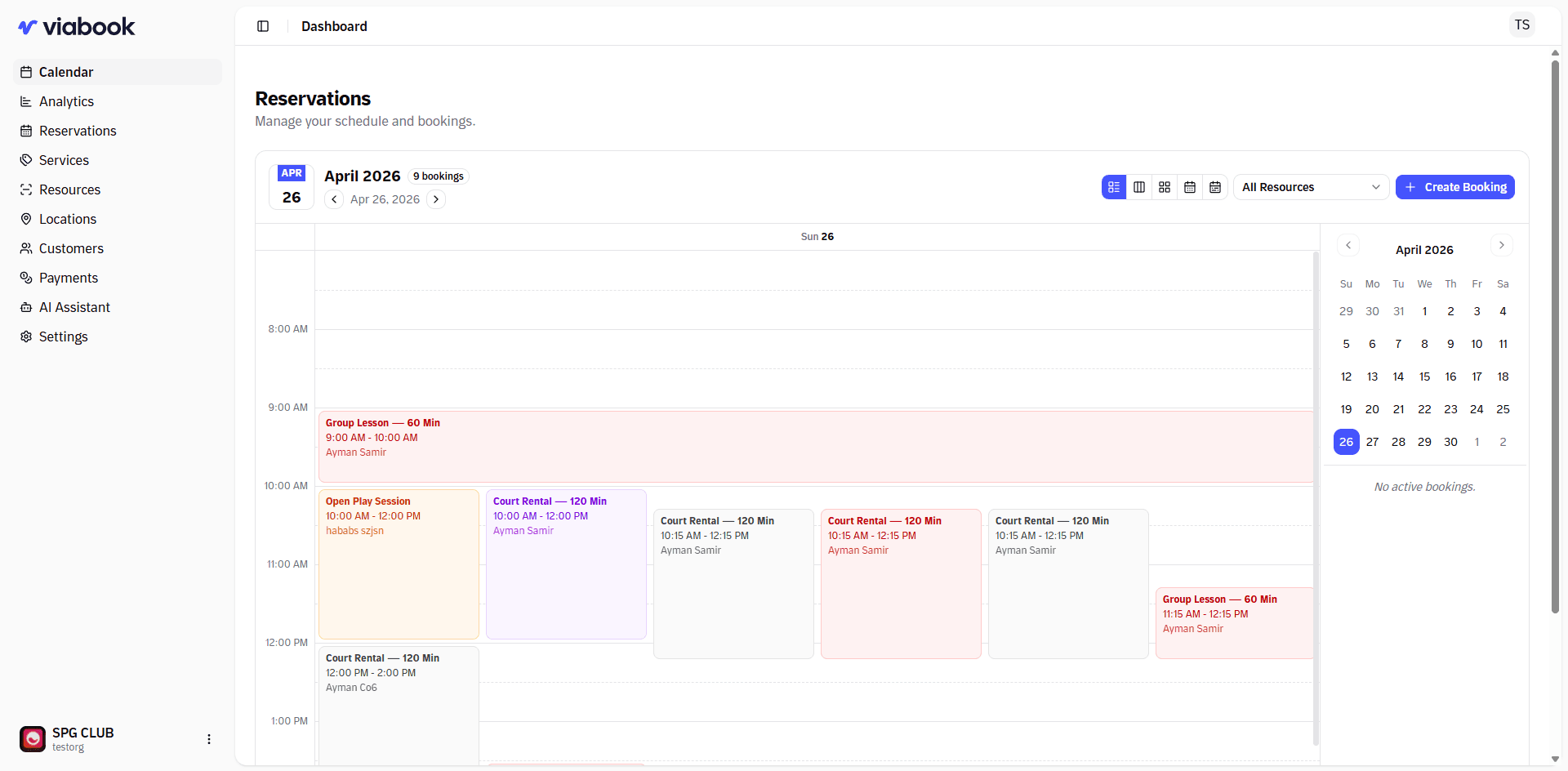Switch to the agenda calendar view icon
This screenshot has width=1568, height=771.
[1215, 187]
